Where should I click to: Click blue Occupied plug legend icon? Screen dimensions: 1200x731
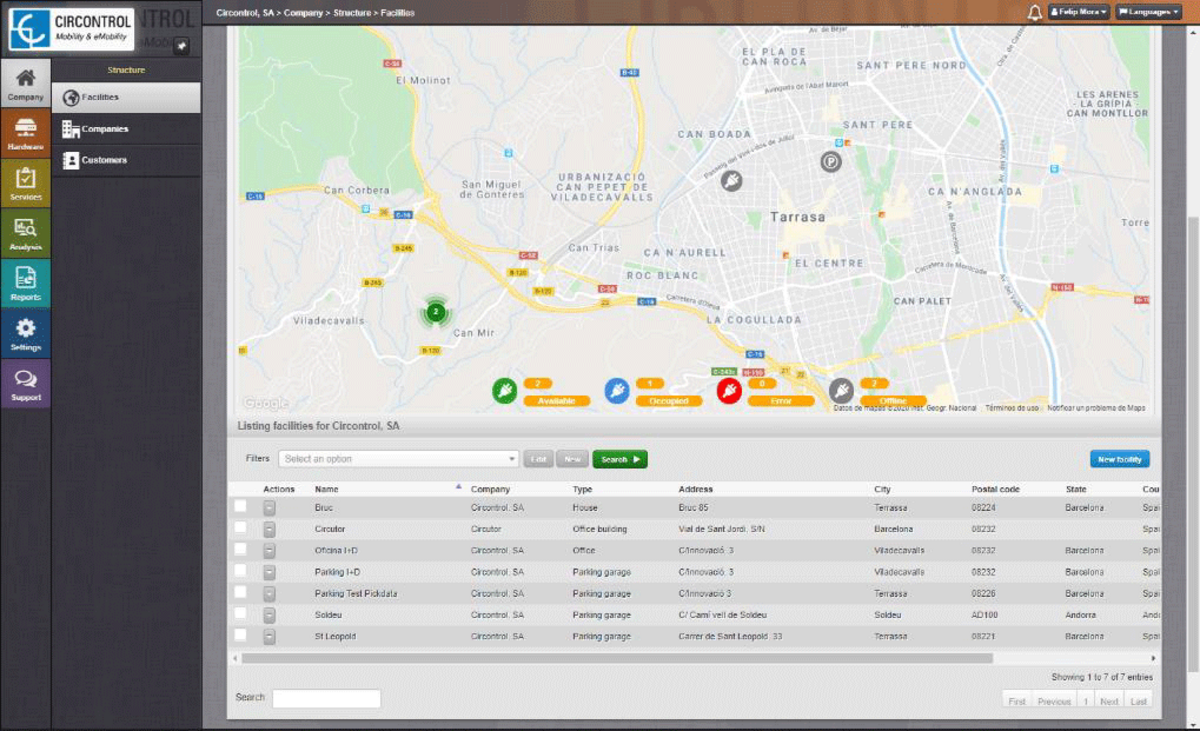[617, 391]
